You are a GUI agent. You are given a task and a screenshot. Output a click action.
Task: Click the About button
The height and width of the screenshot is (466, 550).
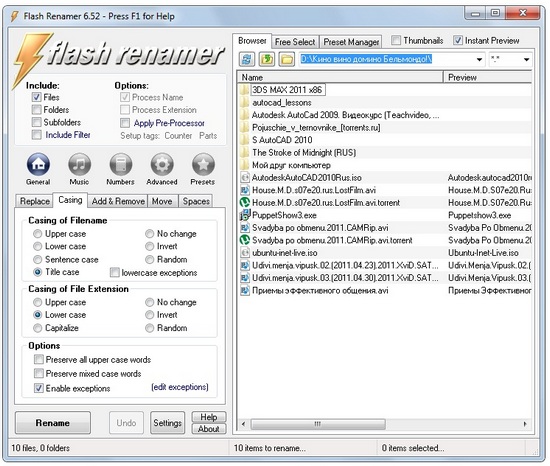[209, 429]
